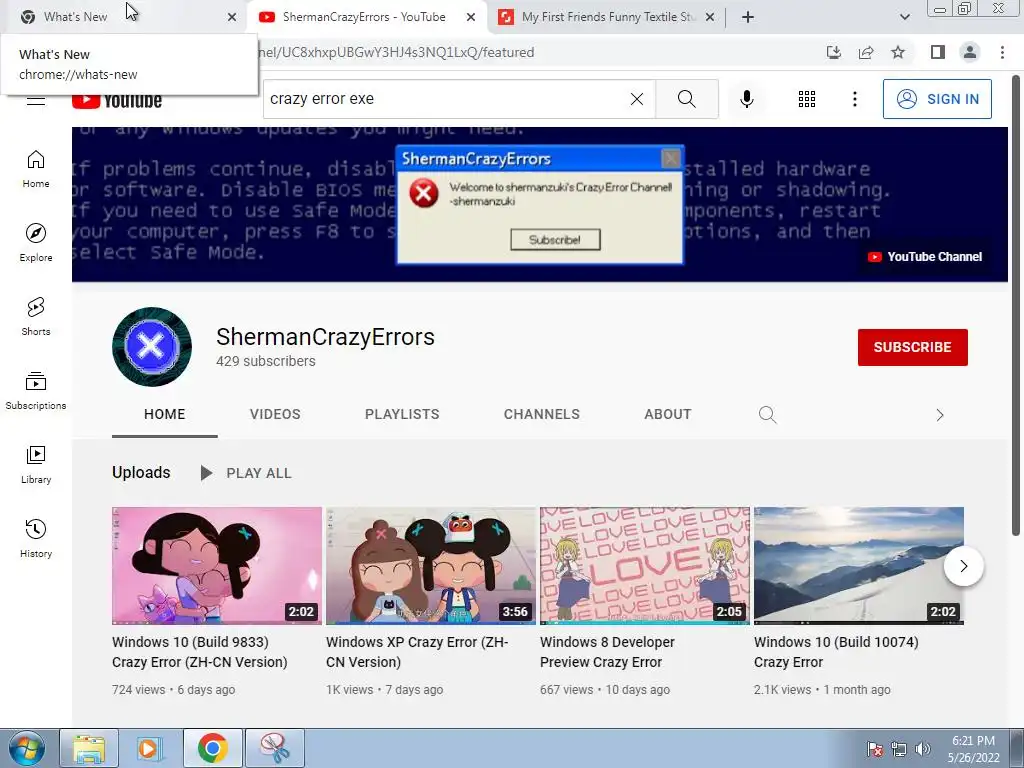The width and height of the screenshot is (1024, 768).
Task: Share this page from address bar
Action: 866,52
